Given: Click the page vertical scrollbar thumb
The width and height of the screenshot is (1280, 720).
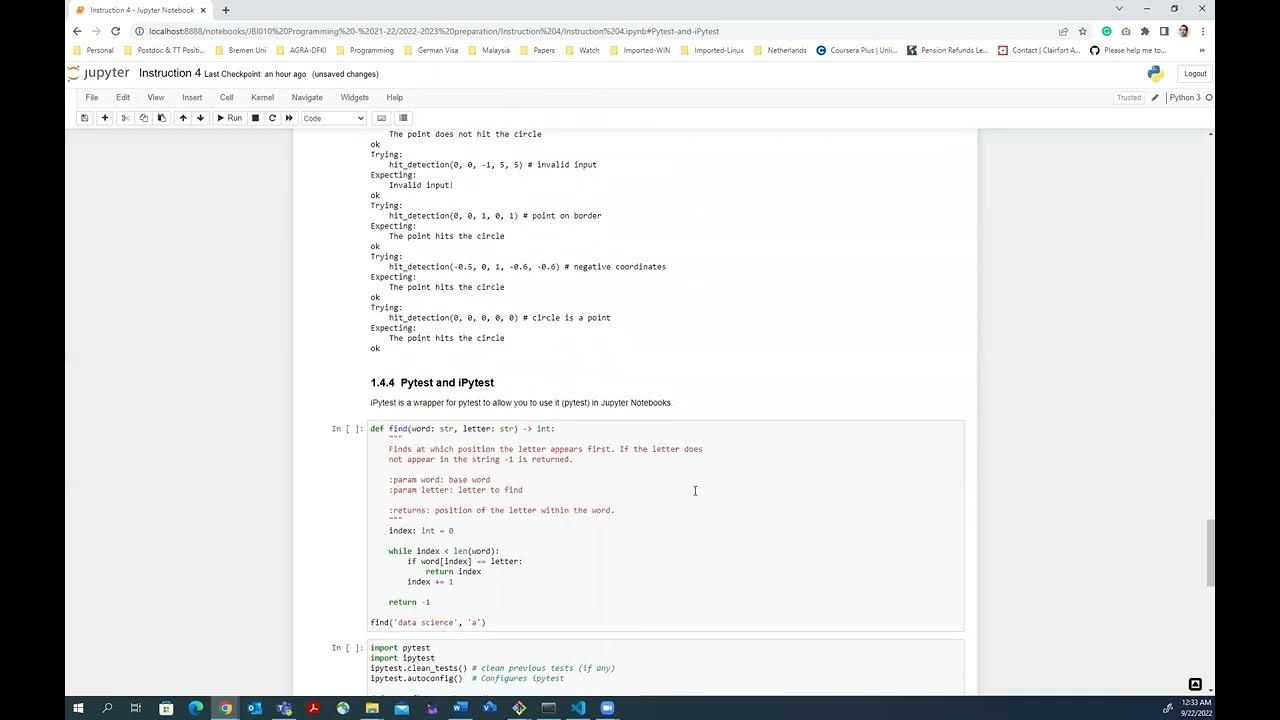Looking at the screenshot, I should (1209, 552).
